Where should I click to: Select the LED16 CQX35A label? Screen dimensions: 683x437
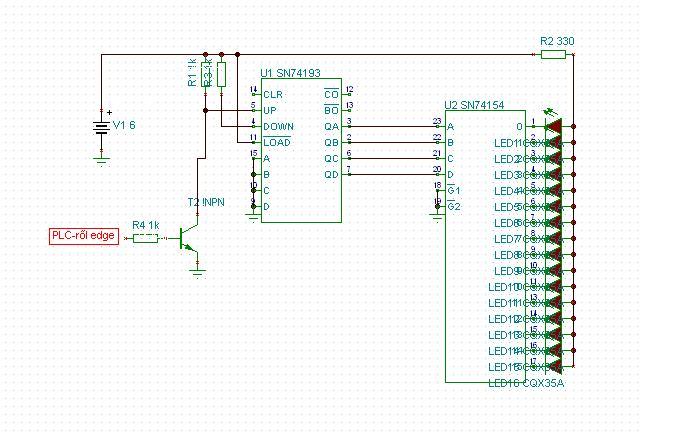tap(526, 383)
